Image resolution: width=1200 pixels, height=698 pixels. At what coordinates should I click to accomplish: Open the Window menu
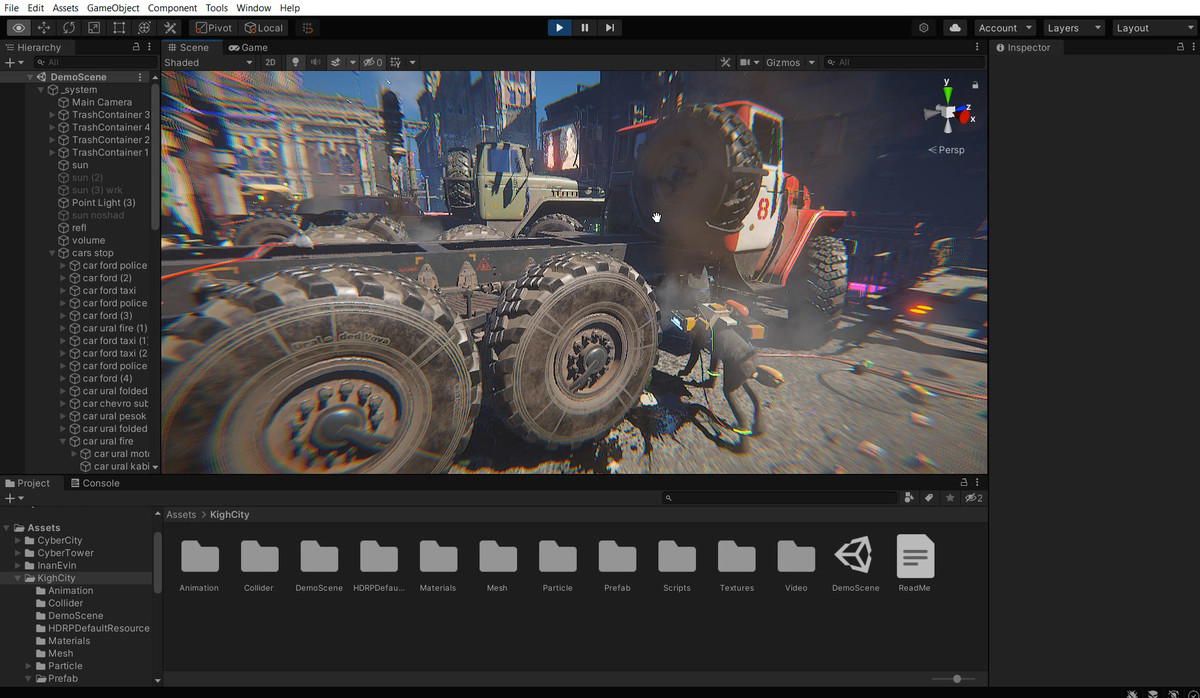click(x=254, y=8)
